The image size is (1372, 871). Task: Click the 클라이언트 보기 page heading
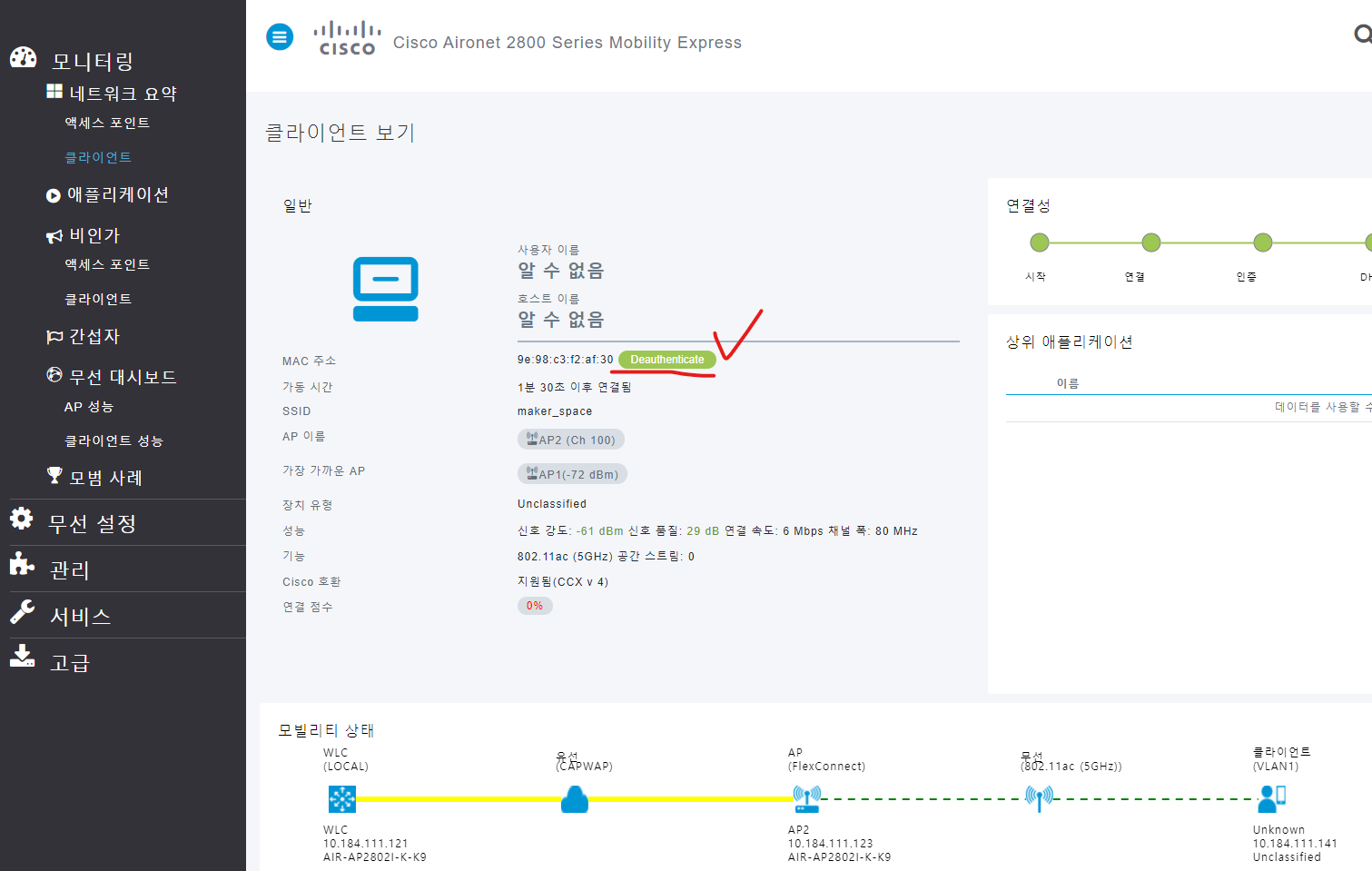click(341, 133)
